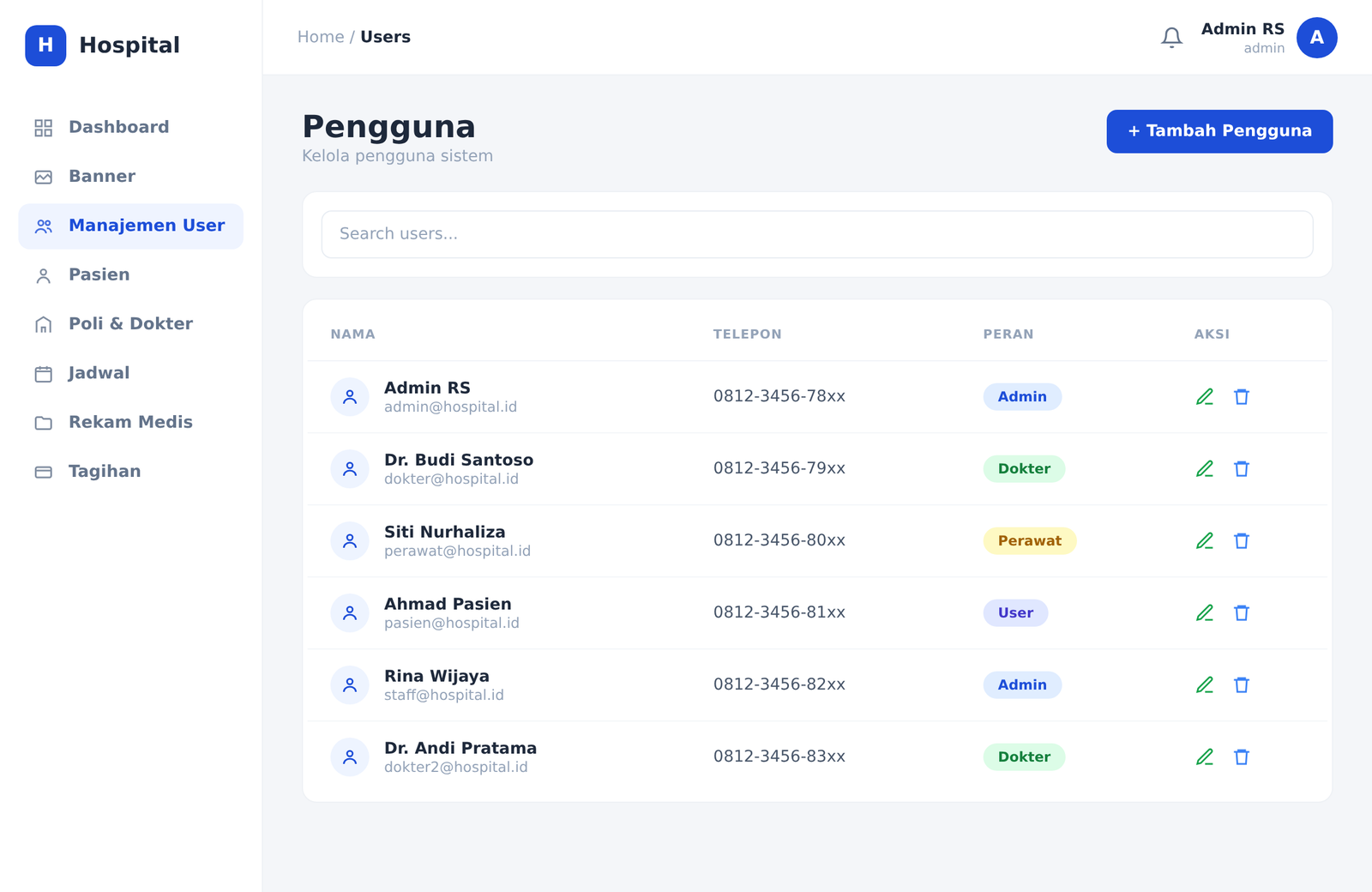Edit Dr. Andi Pratama's record

point(1205,756)
